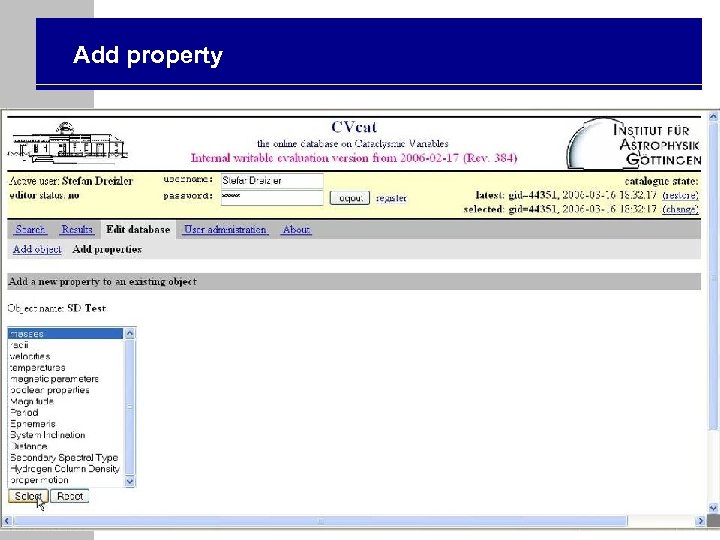Select Ephemeris in the property list
Viewport: 720px width, 540px height.
pos(66,424)
